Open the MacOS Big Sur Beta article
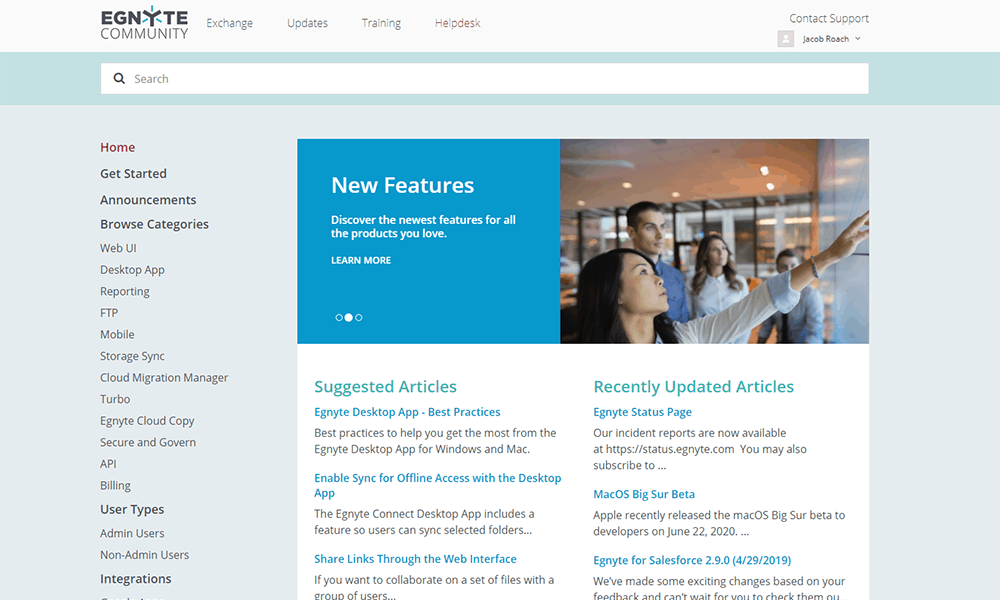Screen dimensions: 1000x600 [644, 494]
